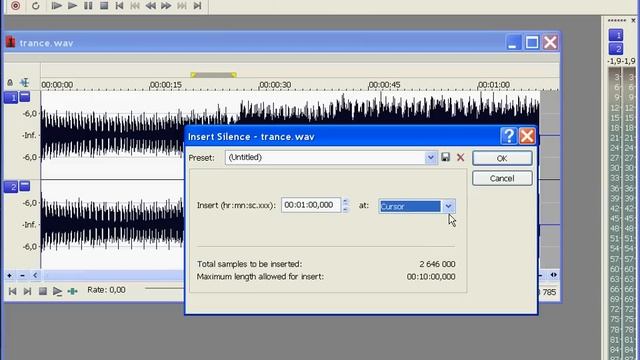Click the 'Rate: 0,00' label
Image resolution: width=640 pixels, height=360 pixels.
[x=106, y=290]
